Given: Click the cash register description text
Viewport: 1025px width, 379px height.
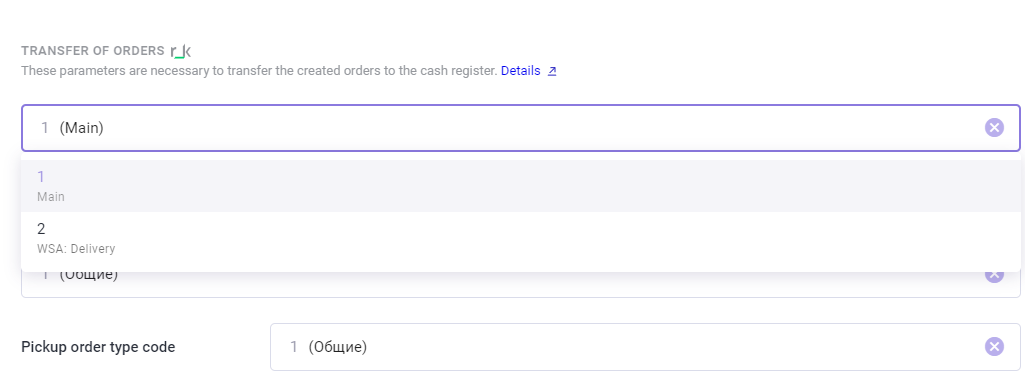Looking at the screenshot, I should tap(259, 71).
